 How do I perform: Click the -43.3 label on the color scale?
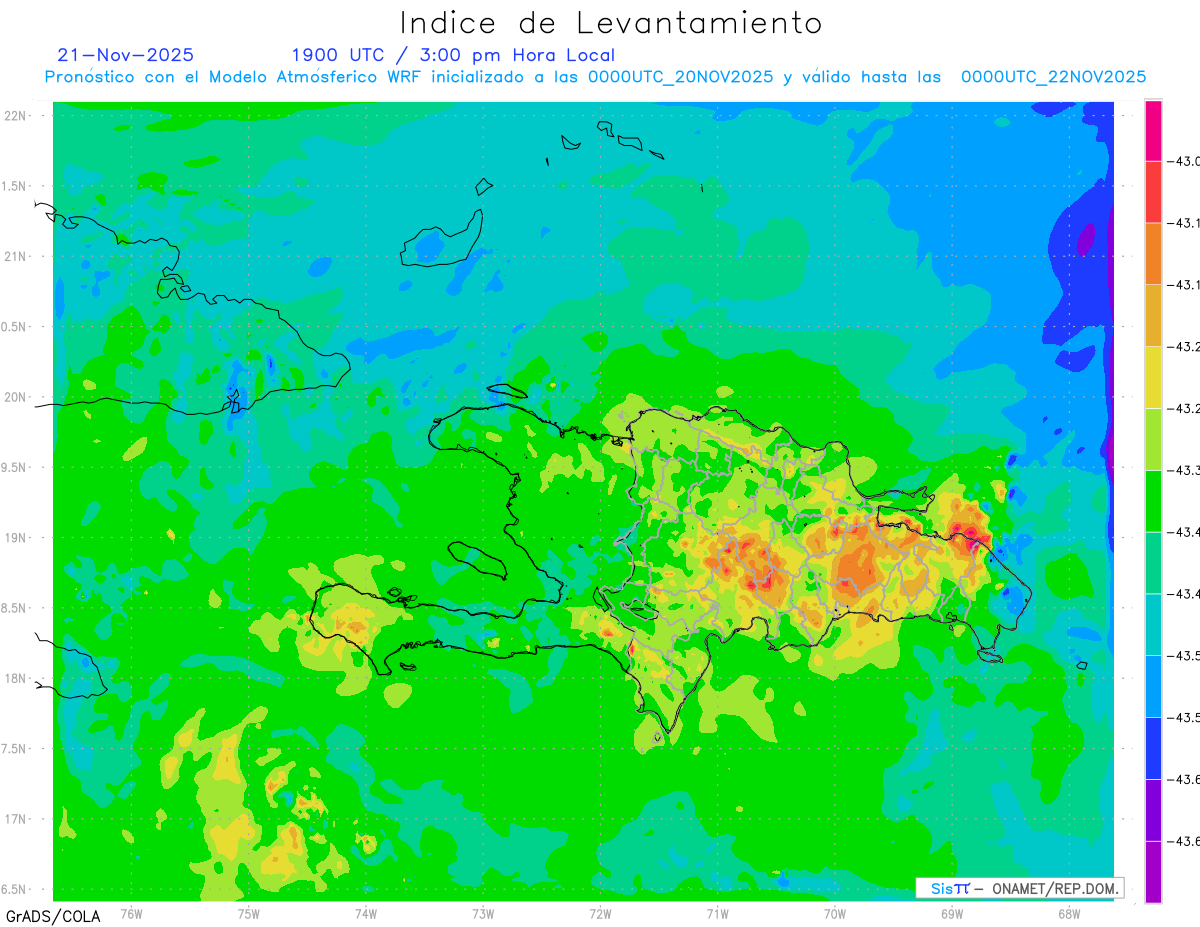(1186, 470)
